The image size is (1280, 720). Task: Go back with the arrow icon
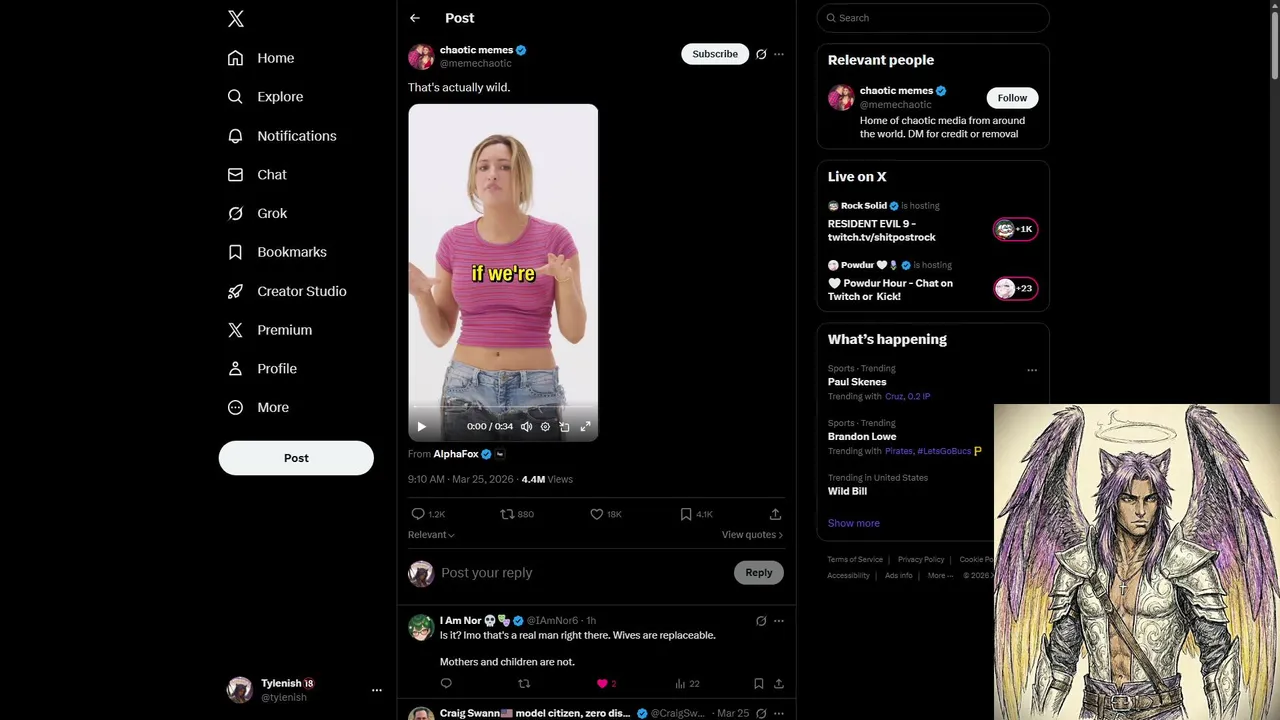(414, 18)
